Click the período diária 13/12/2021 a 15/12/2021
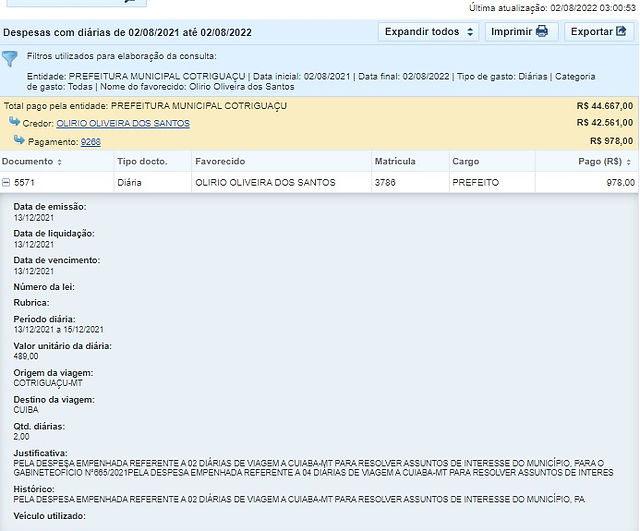The width and height of the screenshot is (640, 531). point(58,329)
